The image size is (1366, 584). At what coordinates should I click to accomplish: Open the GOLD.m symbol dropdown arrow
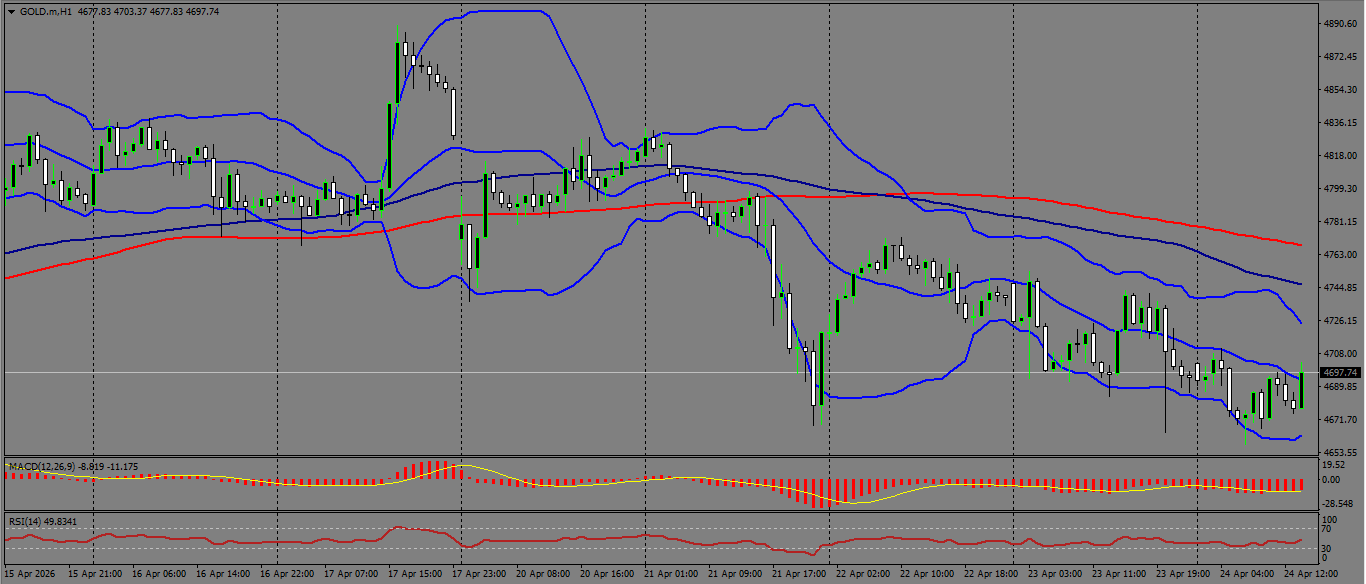10,10
